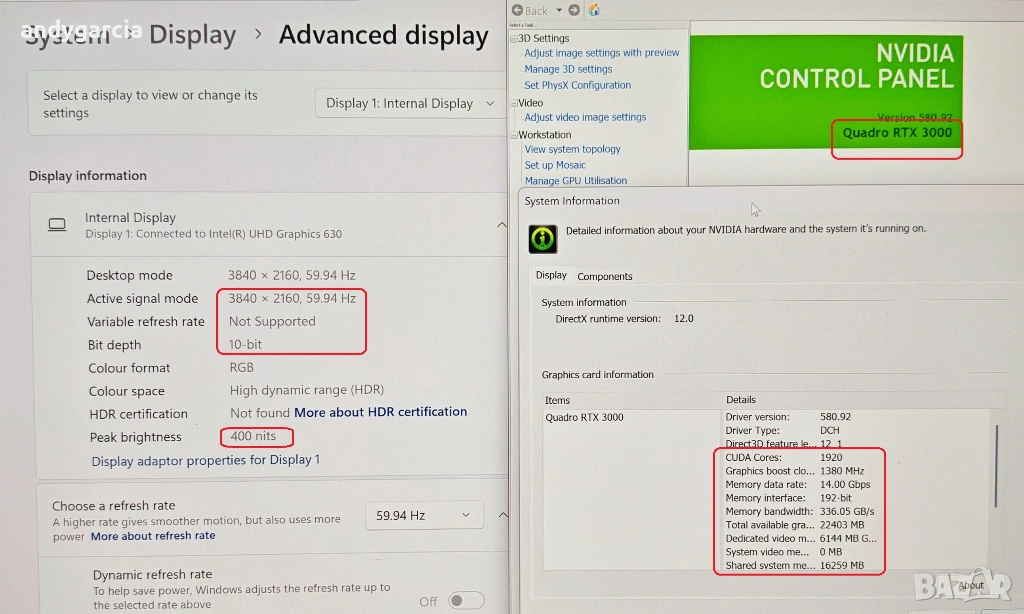Click the Forward arrow in NVIDIA toolbar
This screenshot has height=614, width=1024.
(574, 10)
